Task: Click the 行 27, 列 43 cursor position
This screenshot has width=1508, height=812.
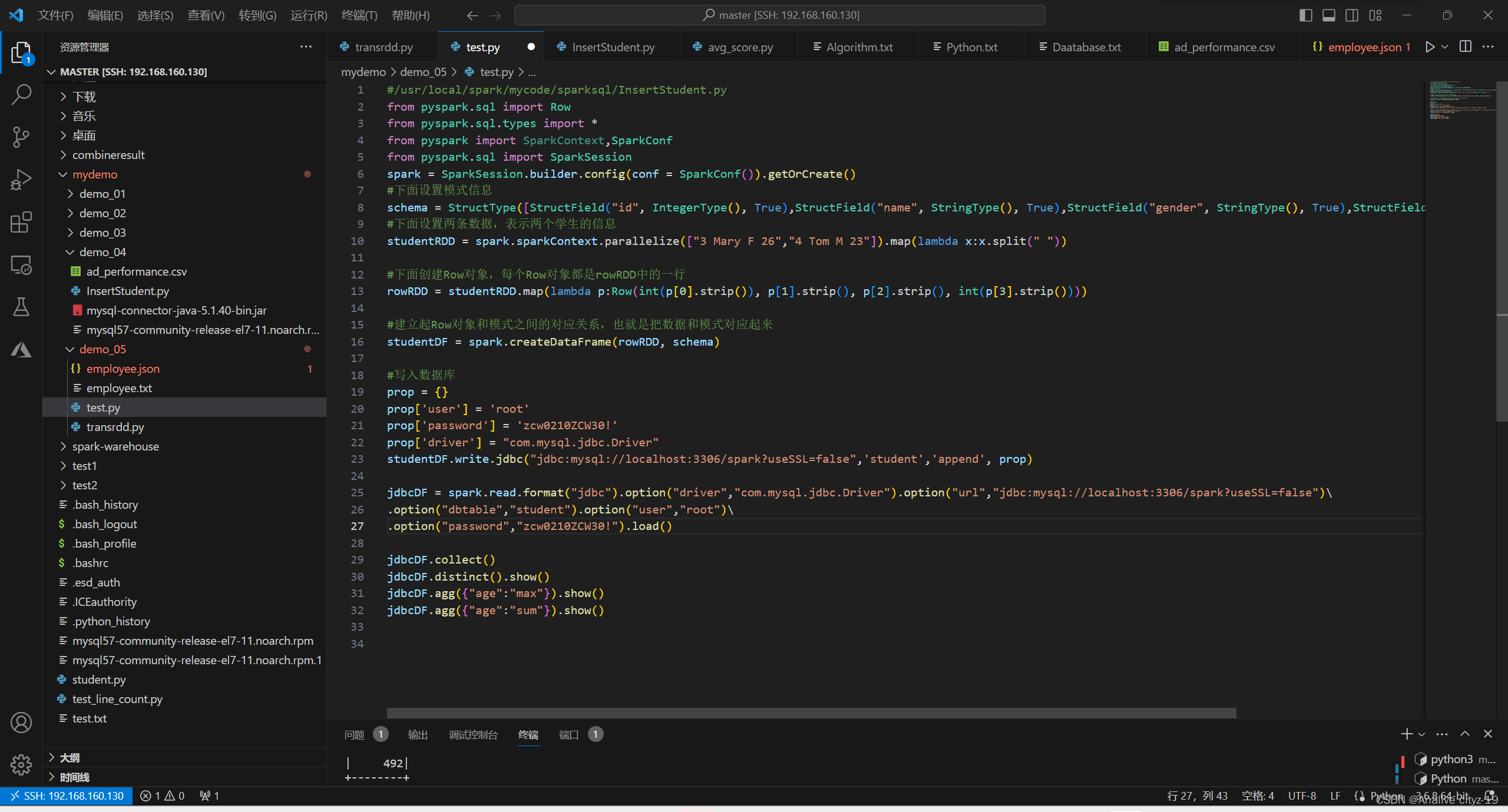Action: (1197, 796)
